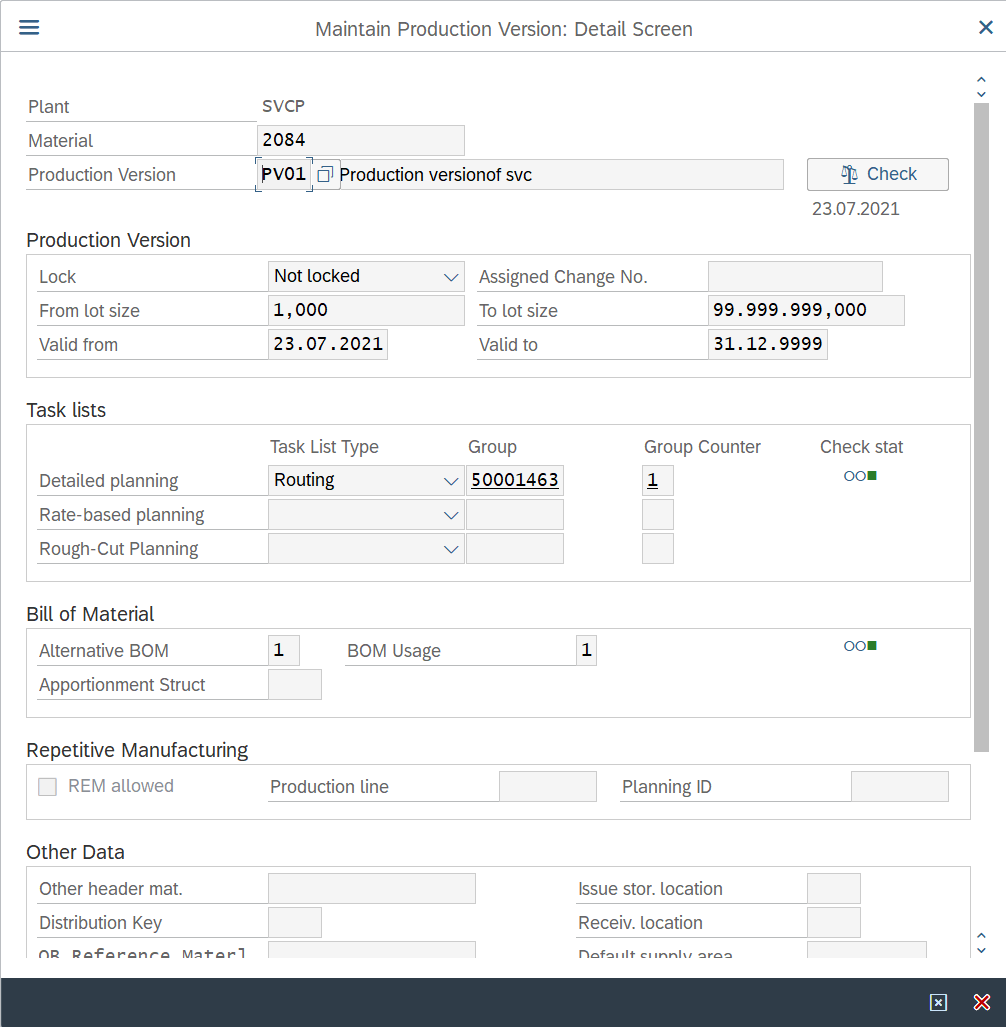Click the scroll-up chevrons at top right
The image size is (1006, 1027).
pos(981,86)
